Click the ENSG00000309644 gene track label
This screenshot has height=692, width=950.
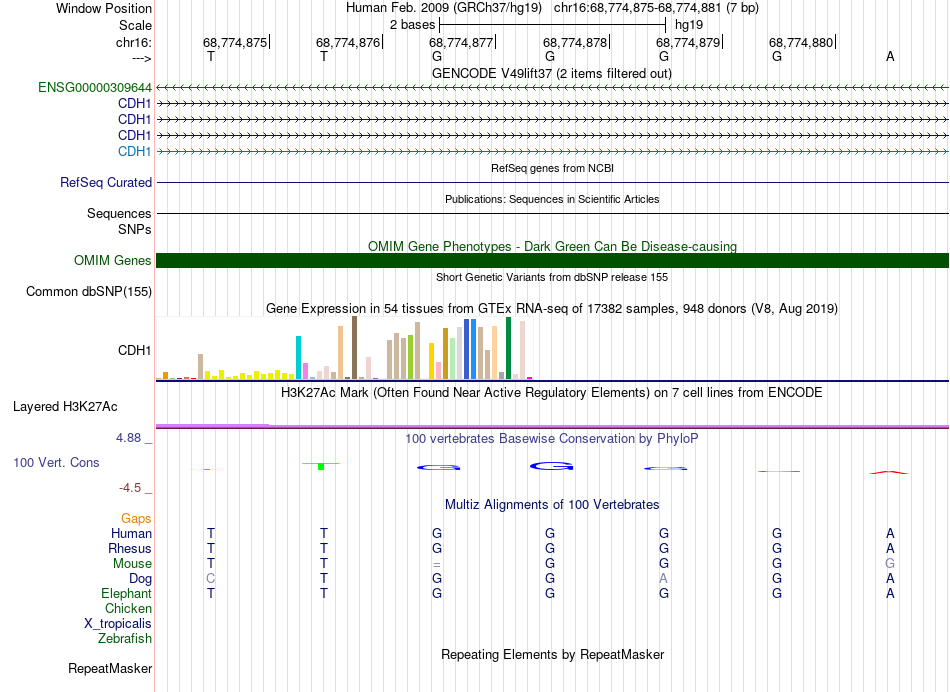[95, 88]
